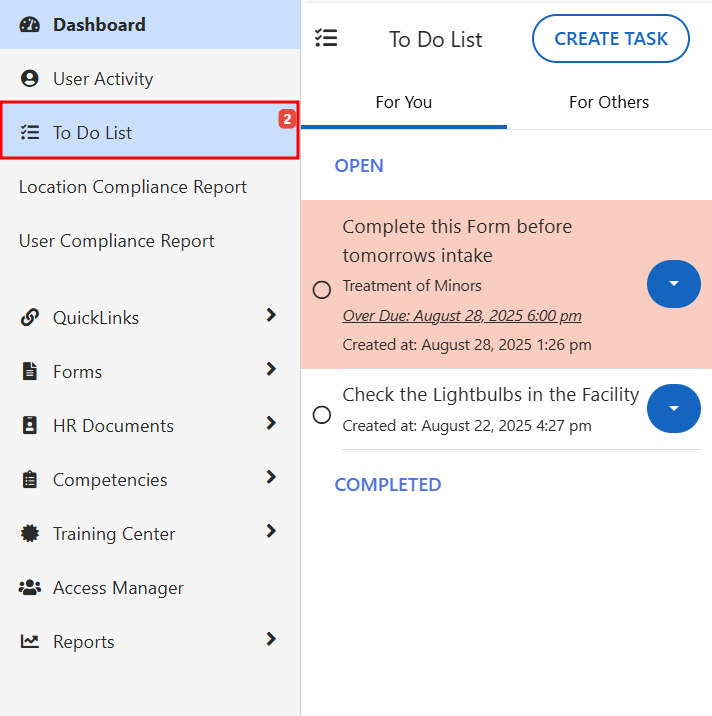Image resolution: width=712 pixels, height=716 pixels.
Task: Click the Access Manager group icon
Action: tap(30, 588)
